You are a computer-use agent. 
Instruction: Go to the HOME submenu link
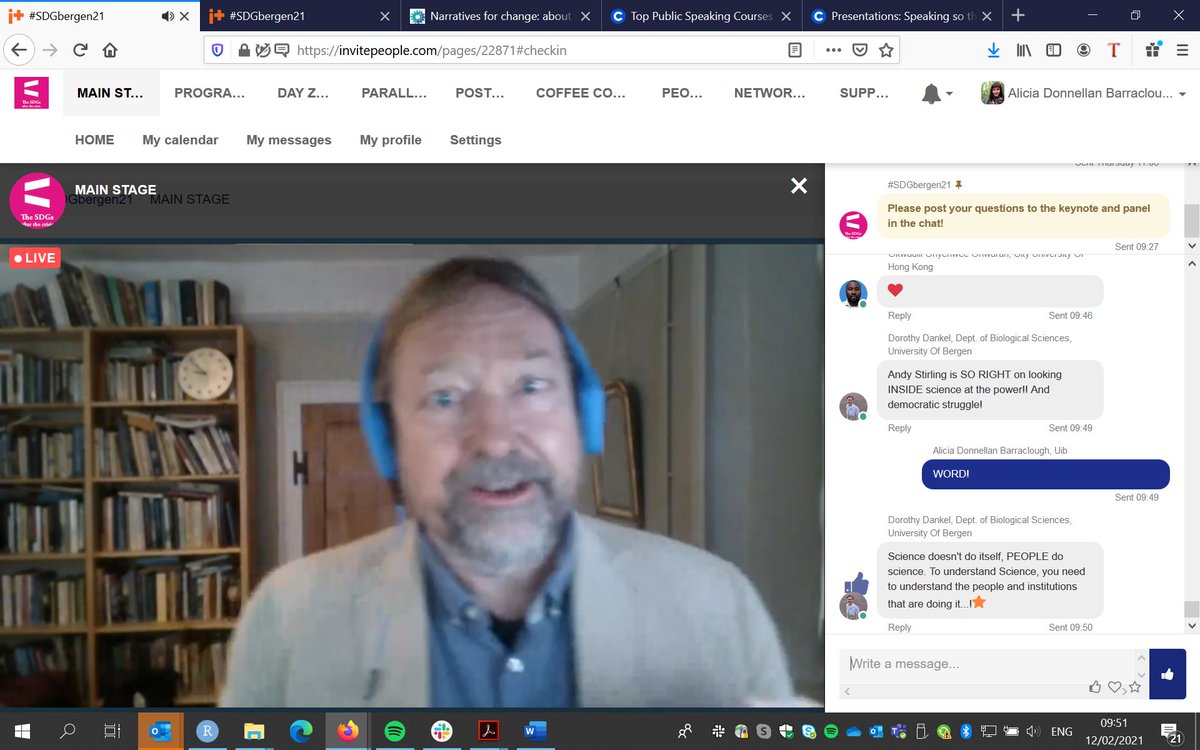(94, 140)
